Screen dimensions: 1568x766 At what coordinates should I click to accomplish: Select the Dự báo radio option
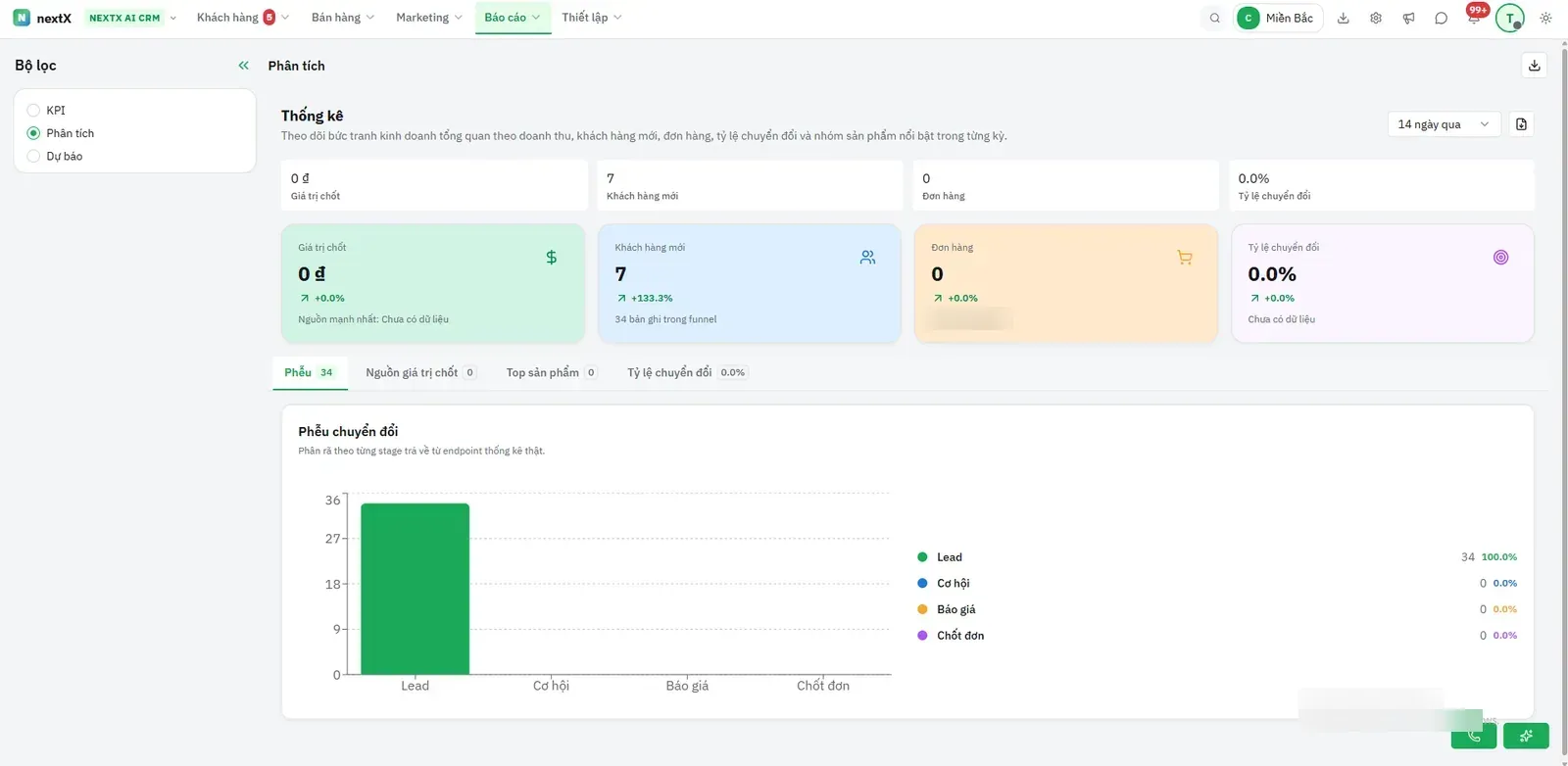click(x=33, y=156)
